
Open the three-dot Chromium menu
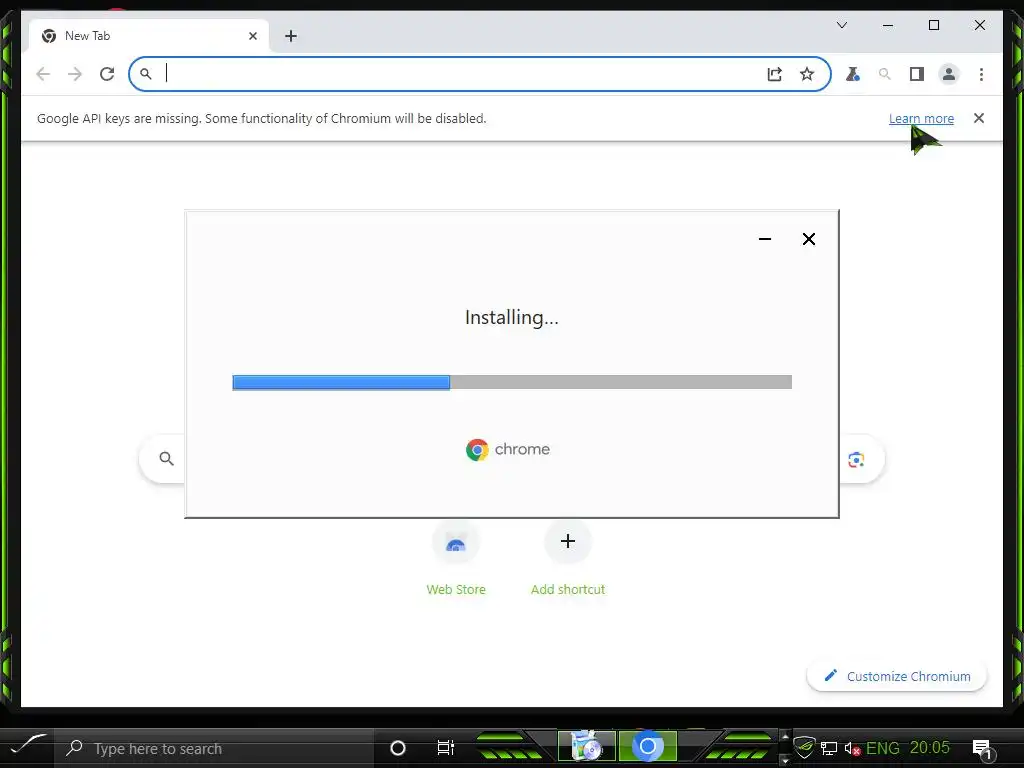click(x=981, y=74)
